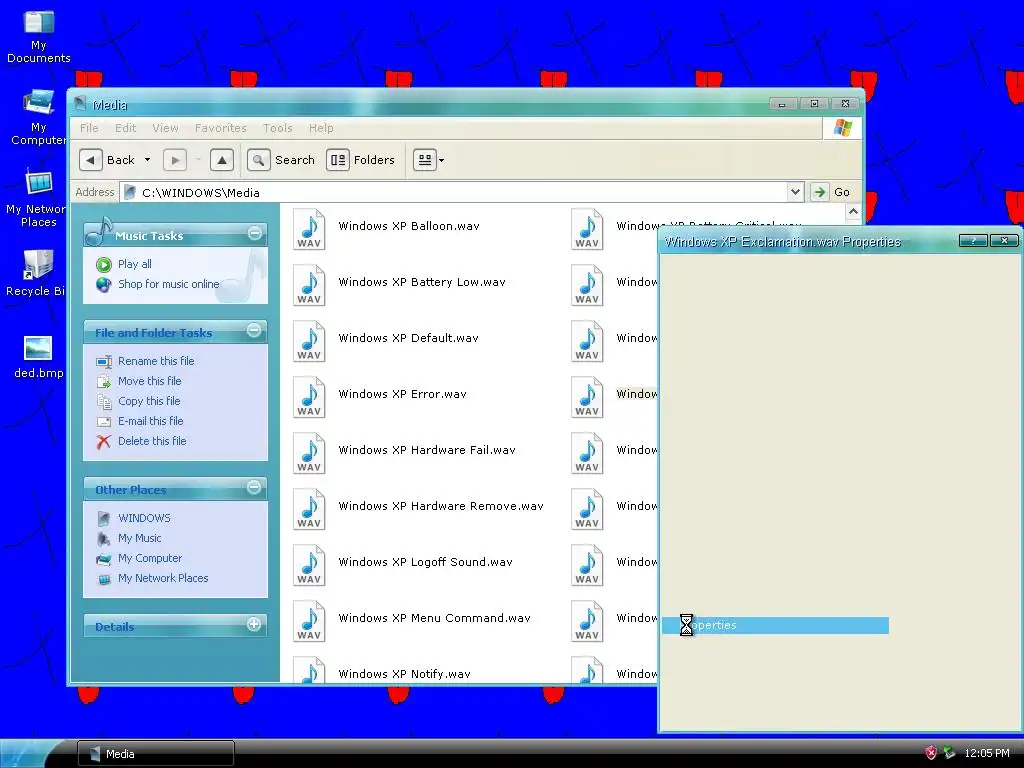Screen dimensions: 1024x768
Task: Collapse the Music Tasks panel
Action: 255,233
